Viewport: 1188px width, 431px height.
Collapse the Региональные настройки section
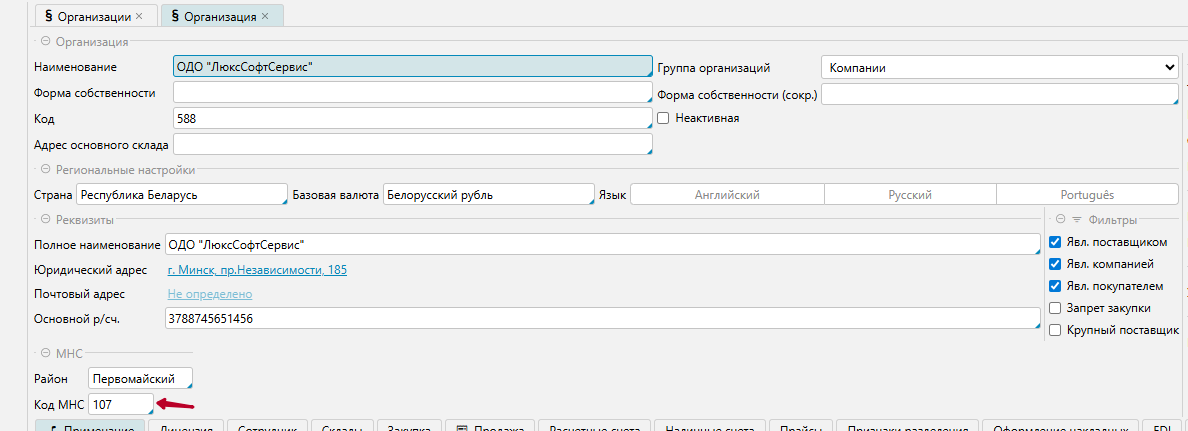pyautogui.click(x=45, y=170)
